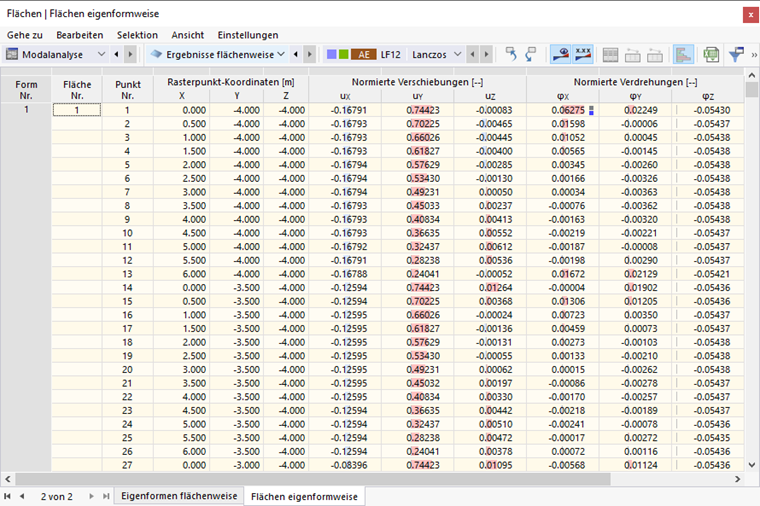Image resolution: width=760 pixels, height=506 pixels.
Task: Select uX cell -0.16788 in row 13
Action: tap(345, 274)
